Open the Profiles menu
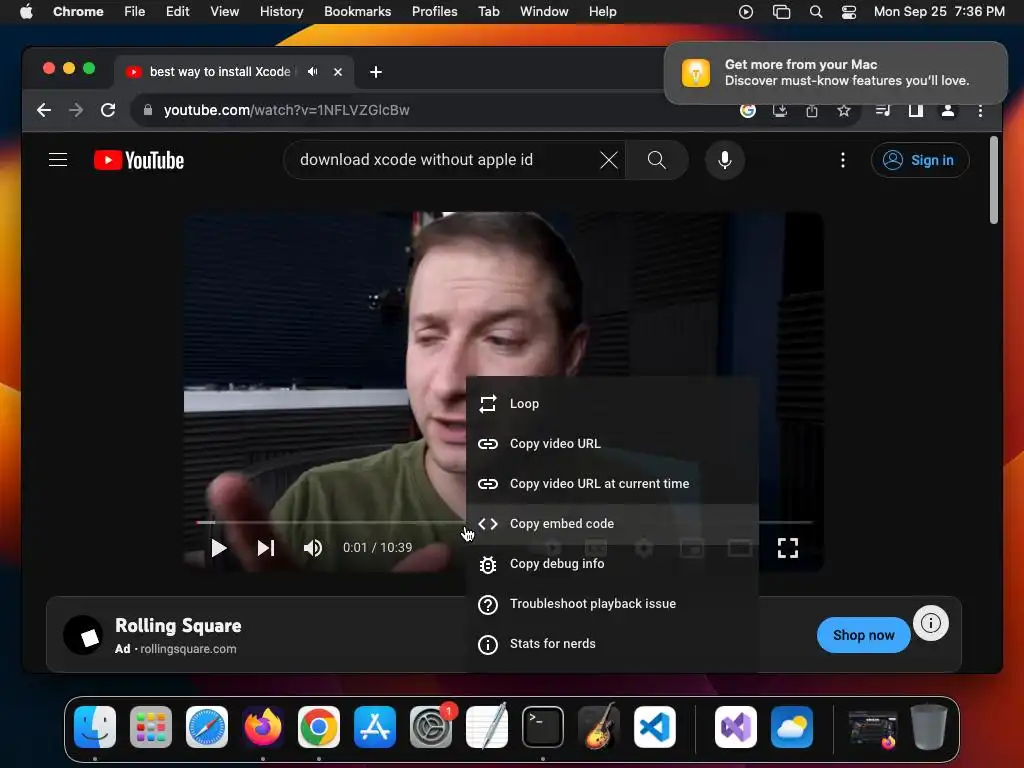The width and height of the screenshot is (1024, 768). point(434,12)
